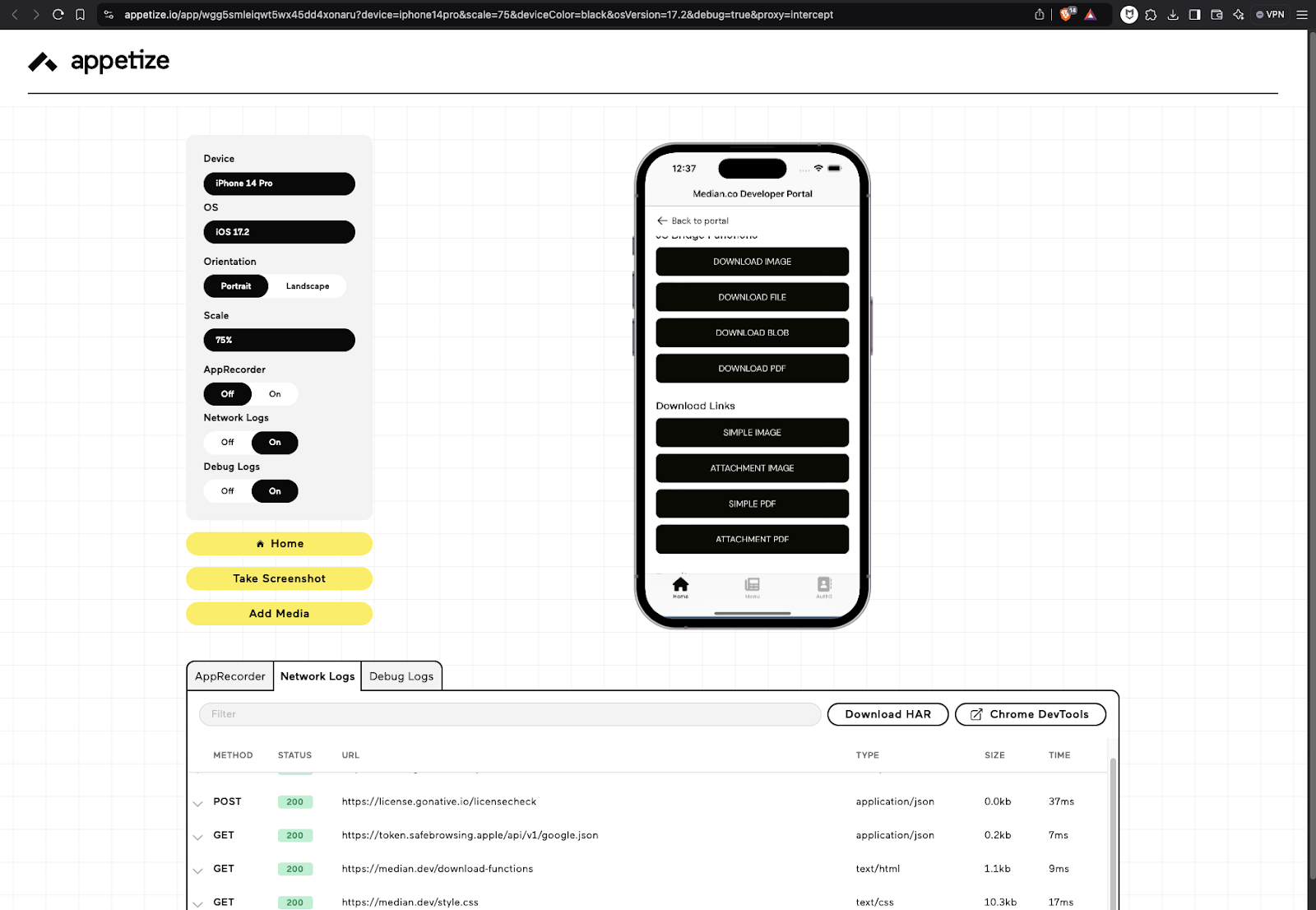
Task: Activate Brave VPN in the toolbar
Action: click(1269, 14)
